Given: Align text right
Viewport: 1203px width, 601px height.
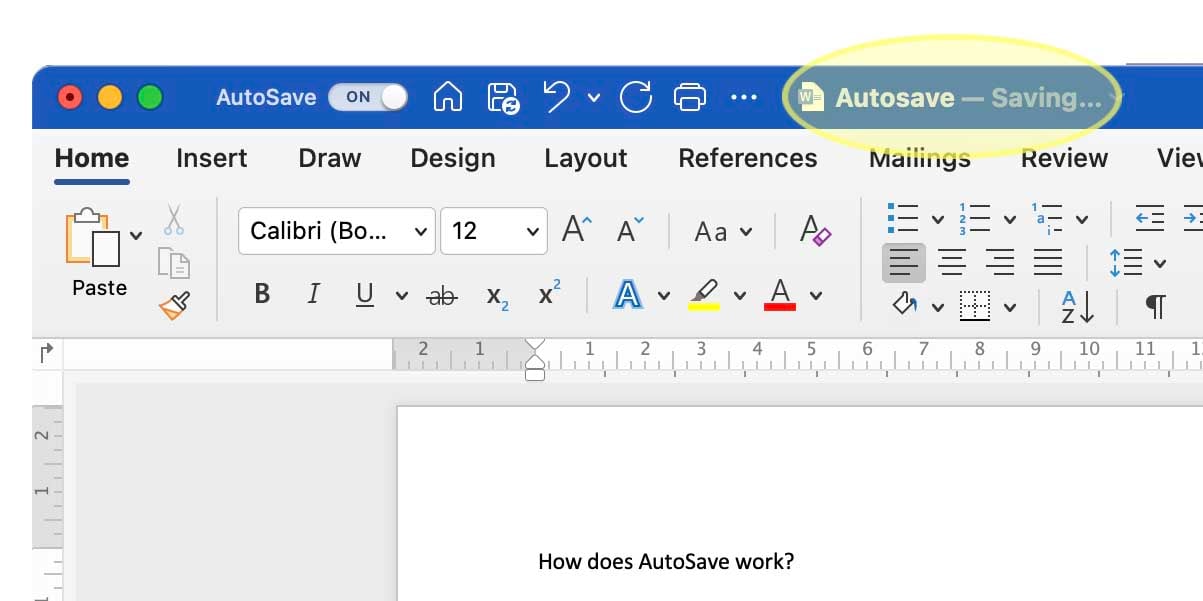Looking at the screenshot, I should pos(1000,263).
